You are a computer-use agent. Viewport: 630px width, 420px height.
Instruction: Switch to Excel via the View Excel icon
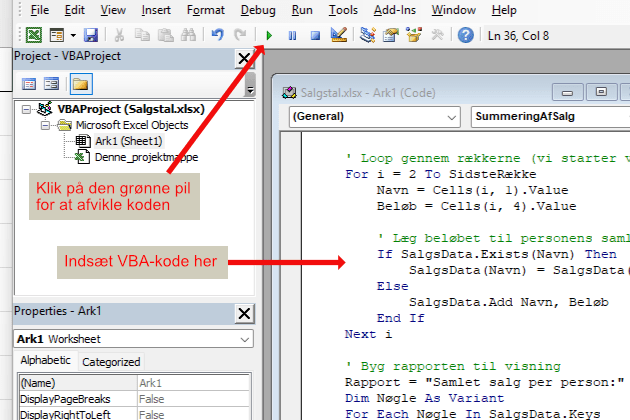[33, 35]
